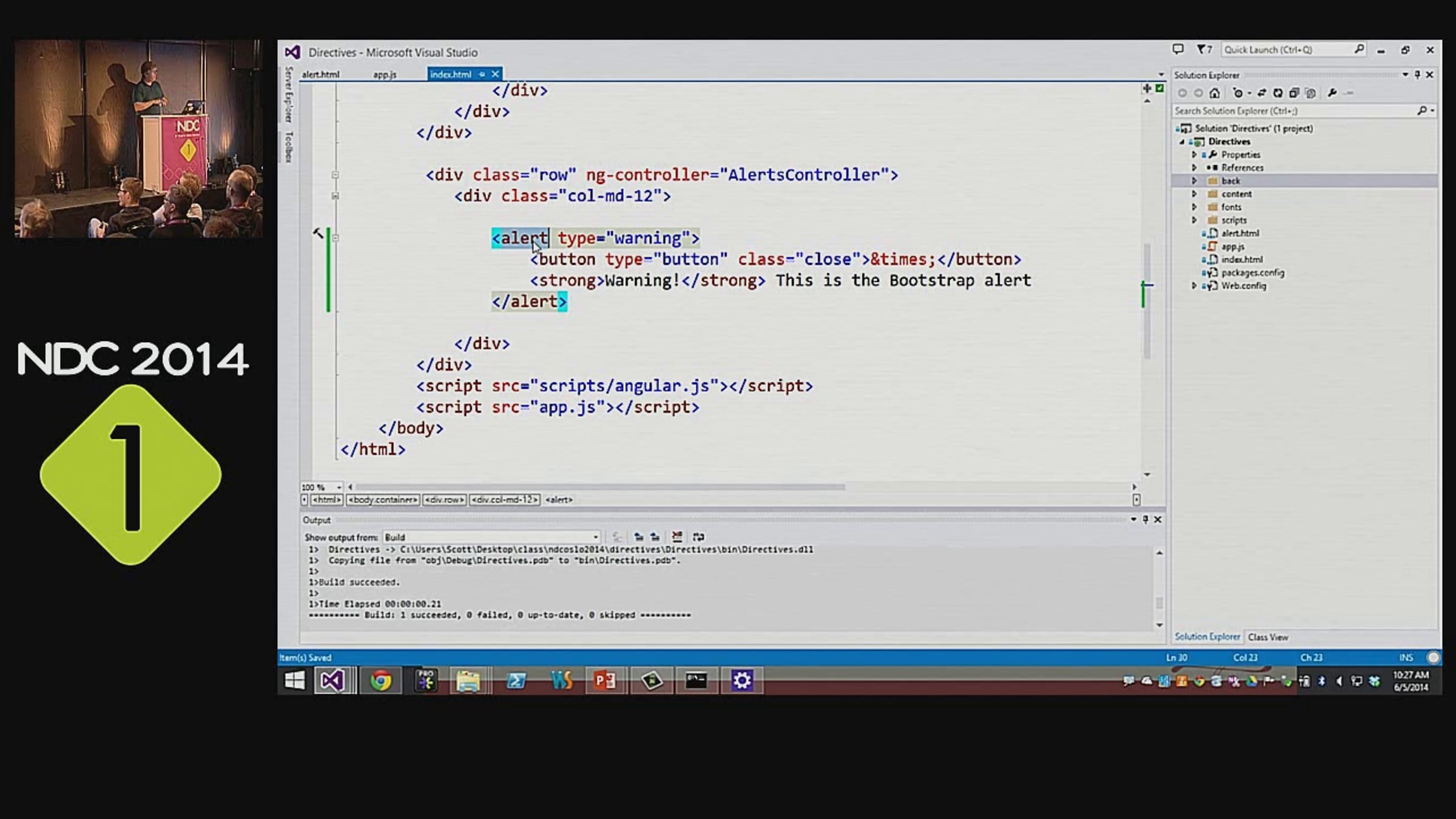Expand the References node
The width and height of the screenshot is (1456, 819).
[x=1194, y=168]
